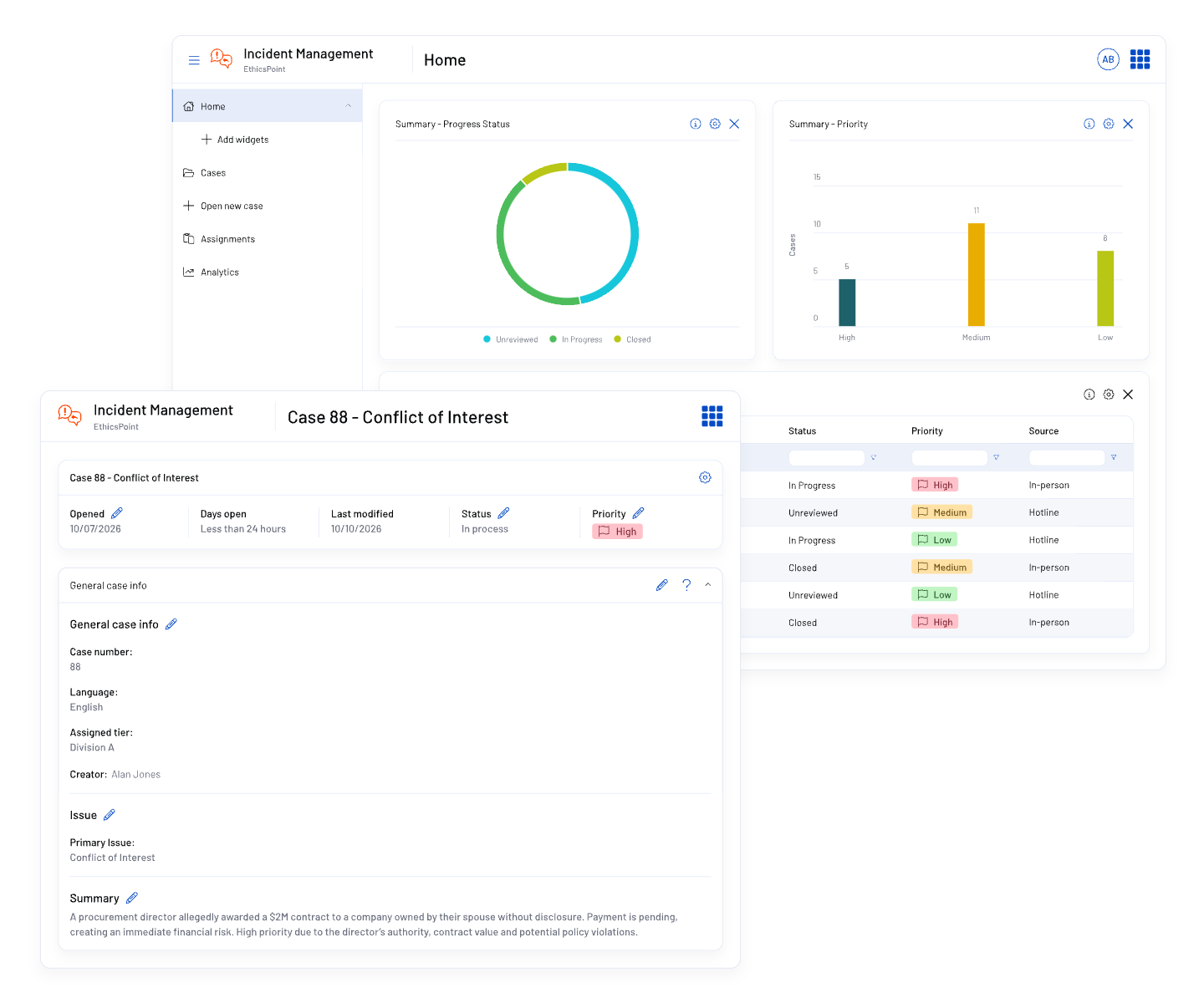This screenshot has width=1204, height=1003.
Task: Show info for Summary - Progress Status widget
Action: 696,124
